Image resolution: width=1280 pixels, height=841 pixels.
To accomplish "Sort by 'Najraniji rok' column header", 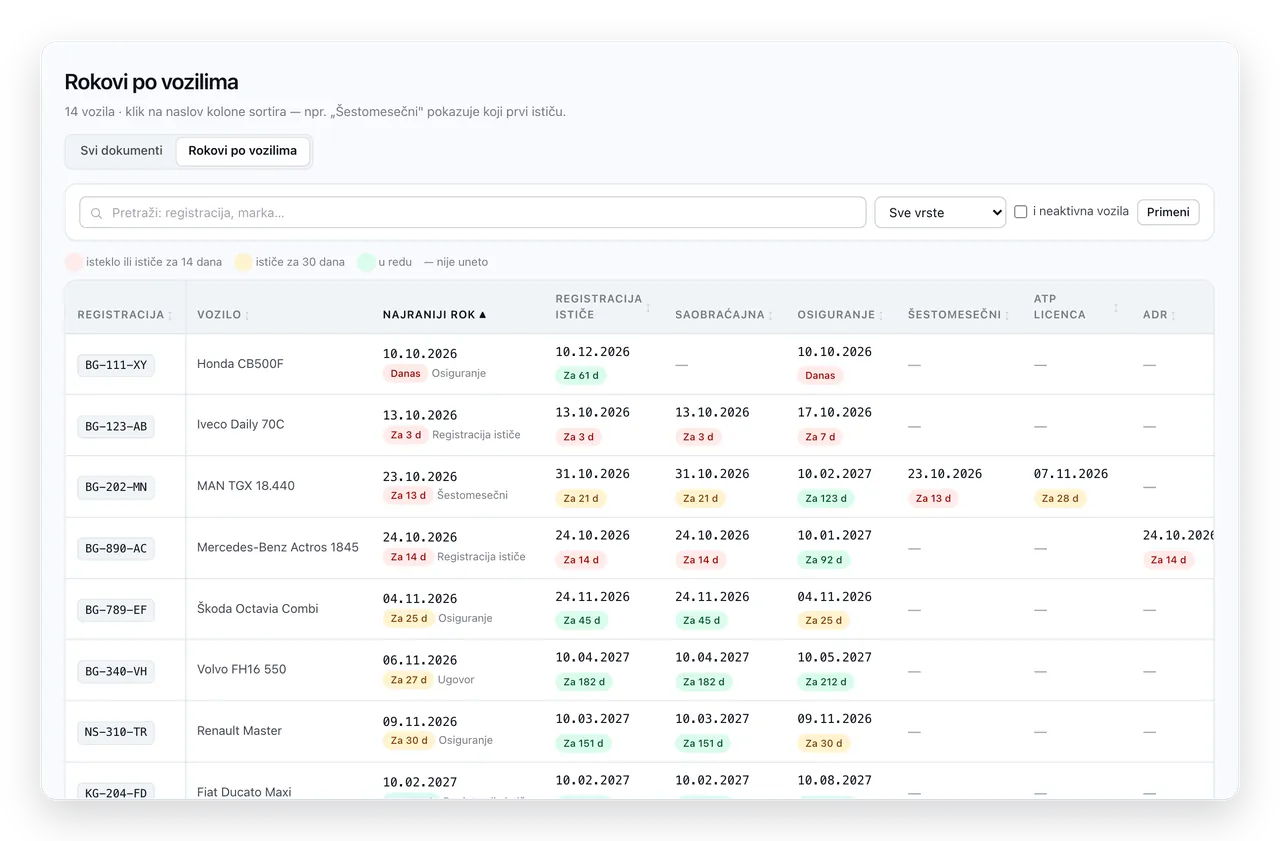I will point(434,315).
